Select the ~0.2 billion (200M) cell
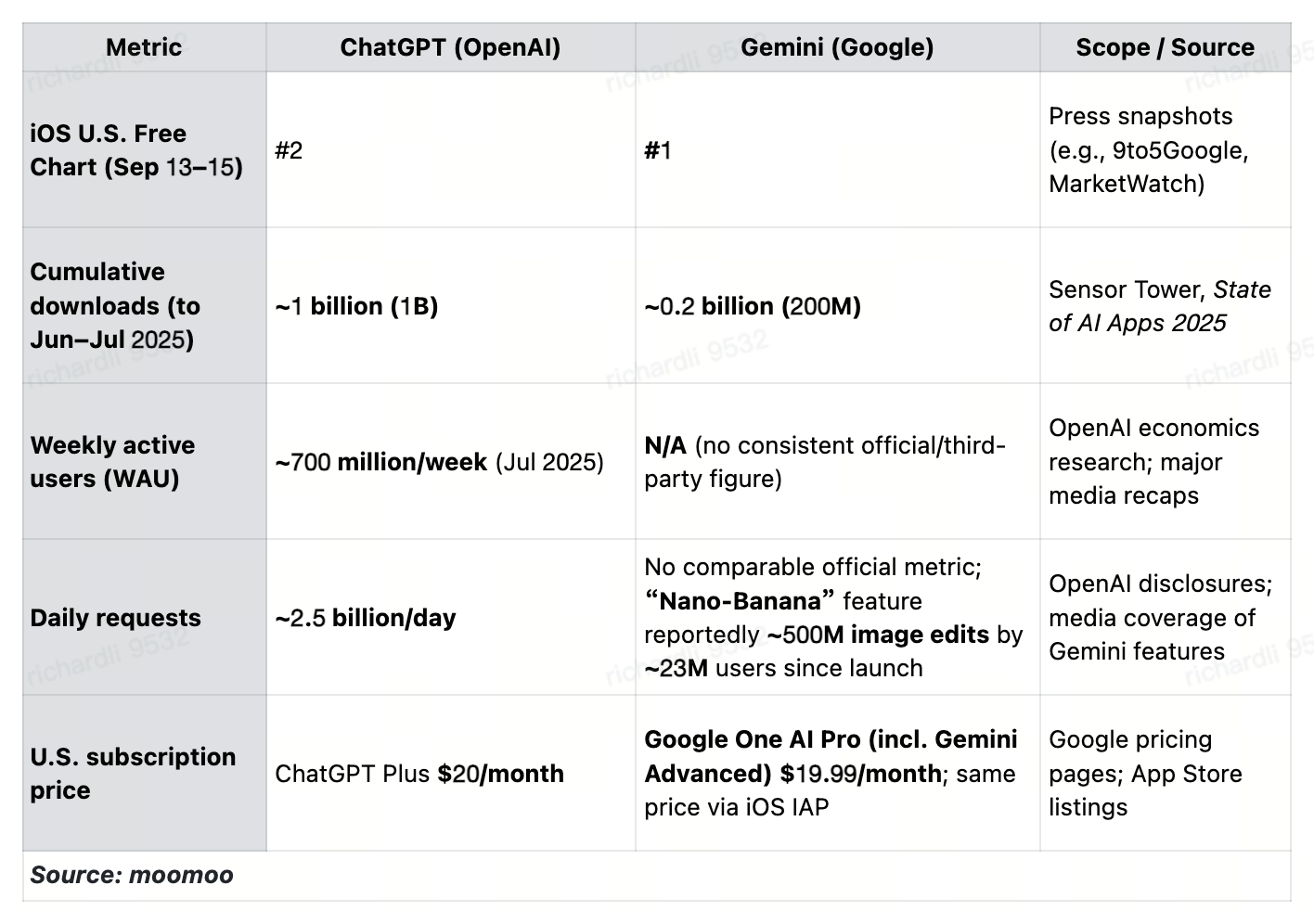1314x924 pixels. (x=753, y=306)
